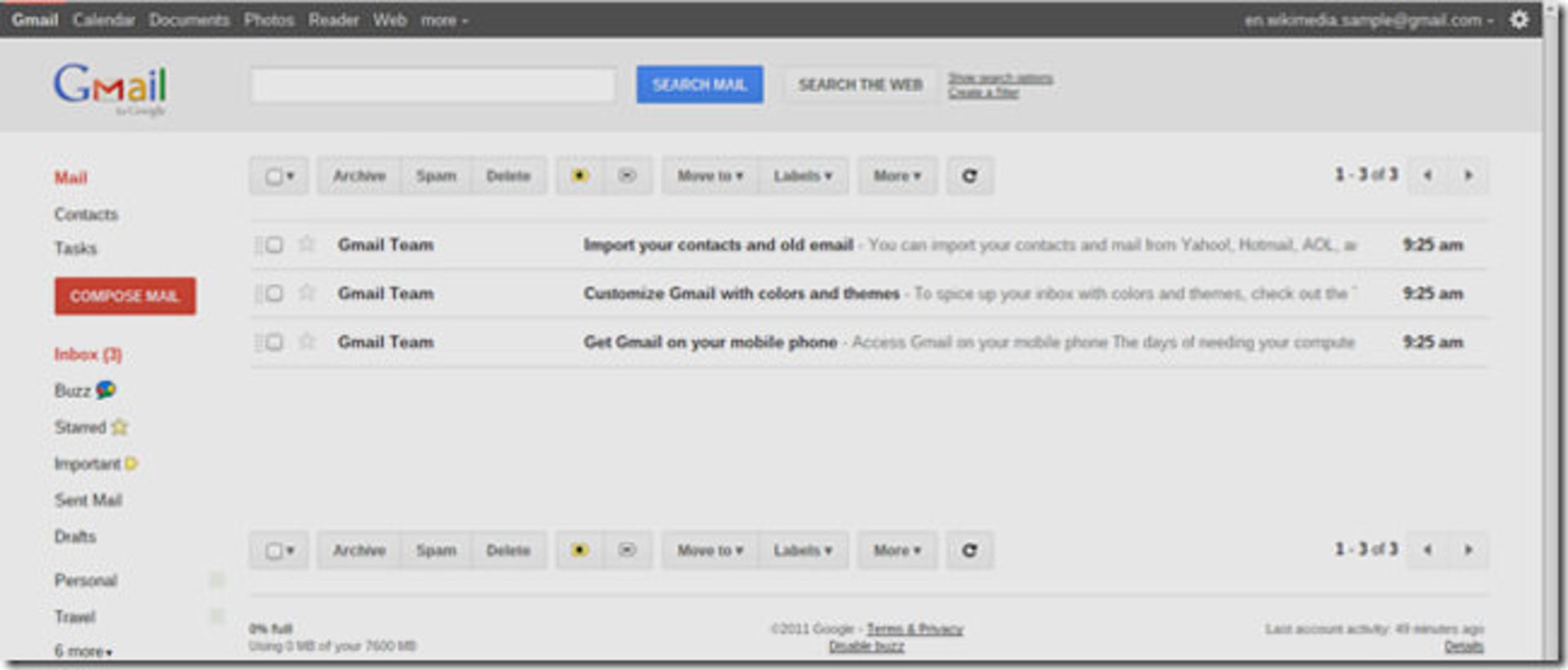Mark as not important in top toolbar
Image resolution: width=1568 pixels, height=670 pixels.
pos(627,175)
